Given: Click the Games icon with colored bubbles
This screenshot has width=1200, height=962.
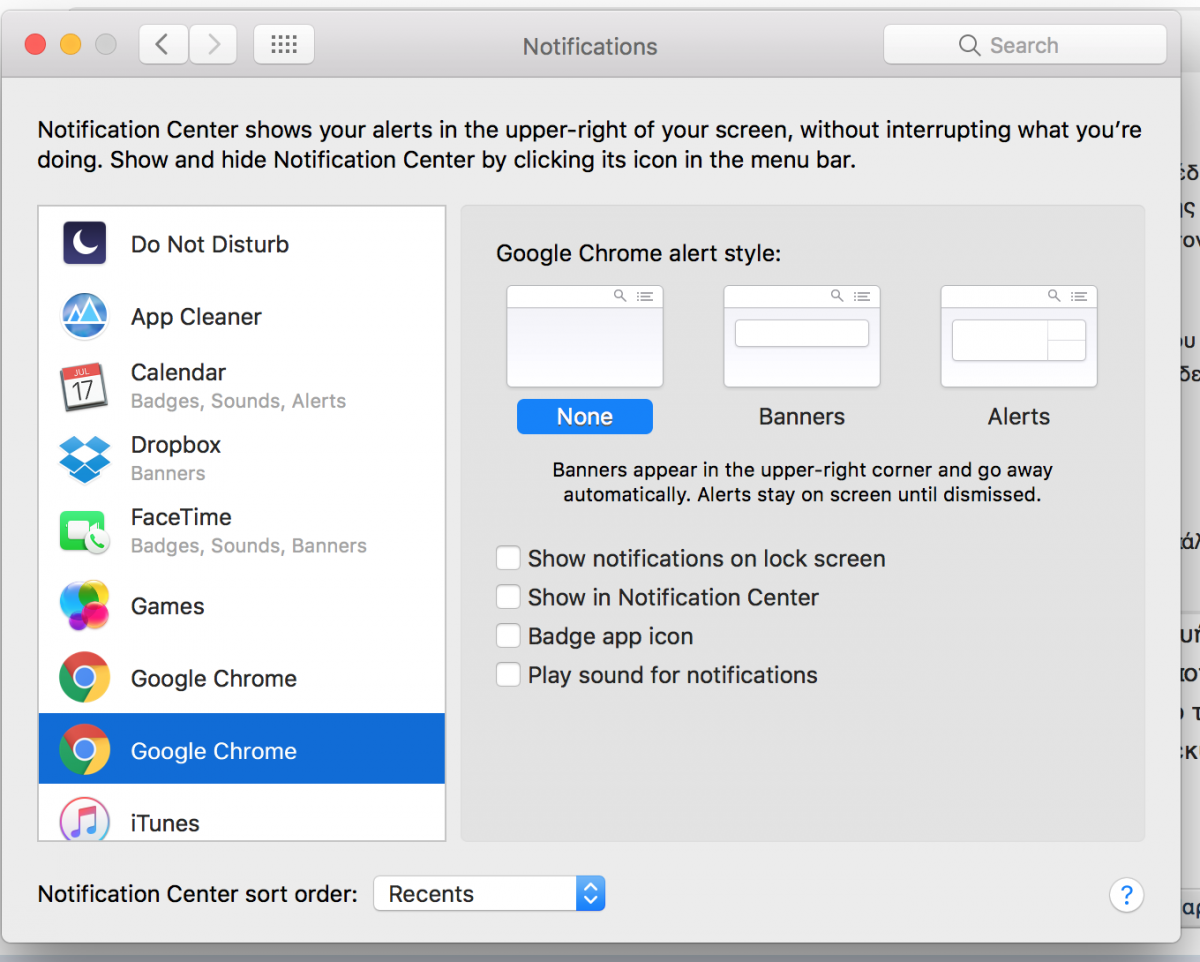Looking at the screenshot, I should pyautogui.click(x=84, y=605).
